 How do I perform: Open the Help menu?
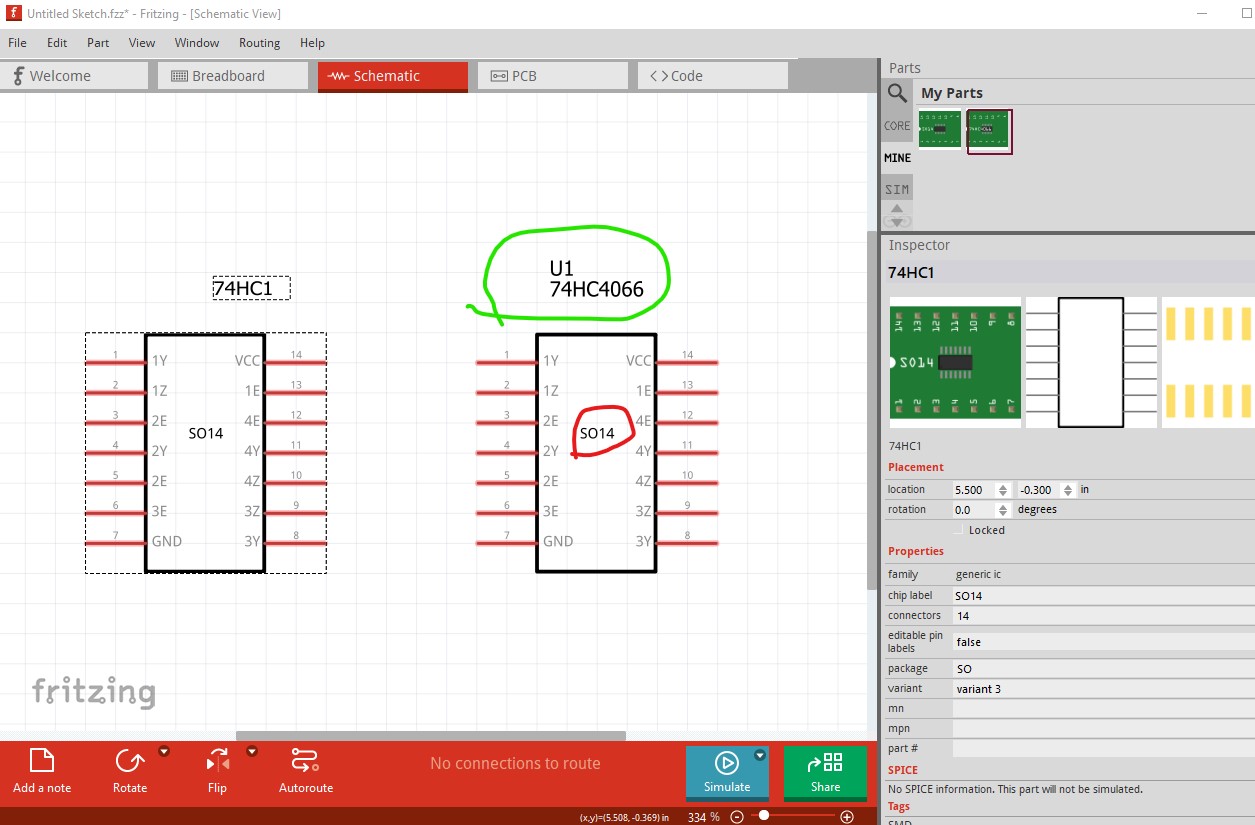(x=312, y=43)
